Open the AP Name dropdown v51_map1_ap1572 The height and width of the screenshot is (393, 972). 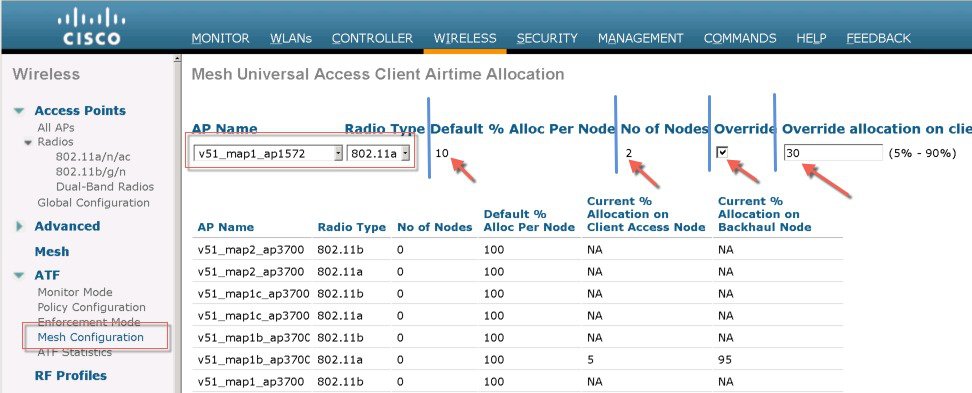(x=267, y=153)
